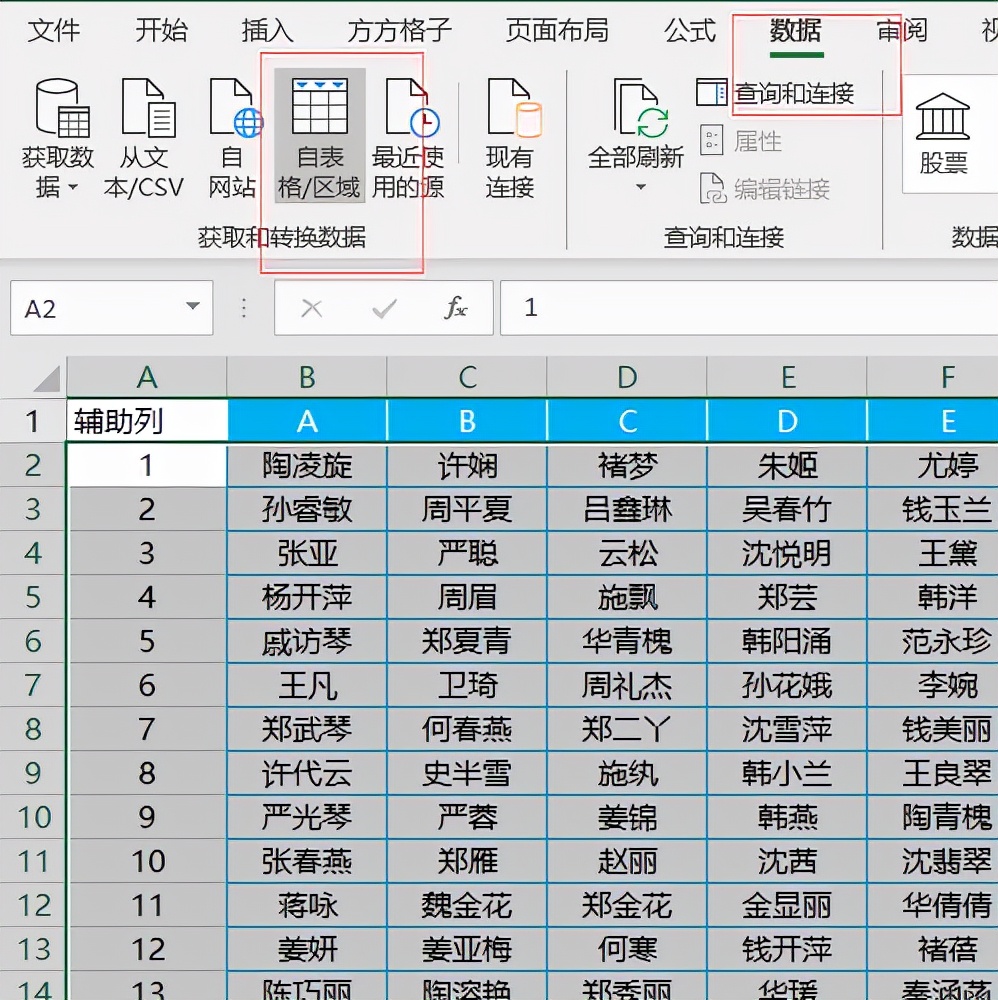
Task: Click cell containing 韩燕
Action: (x=787, y=817)
